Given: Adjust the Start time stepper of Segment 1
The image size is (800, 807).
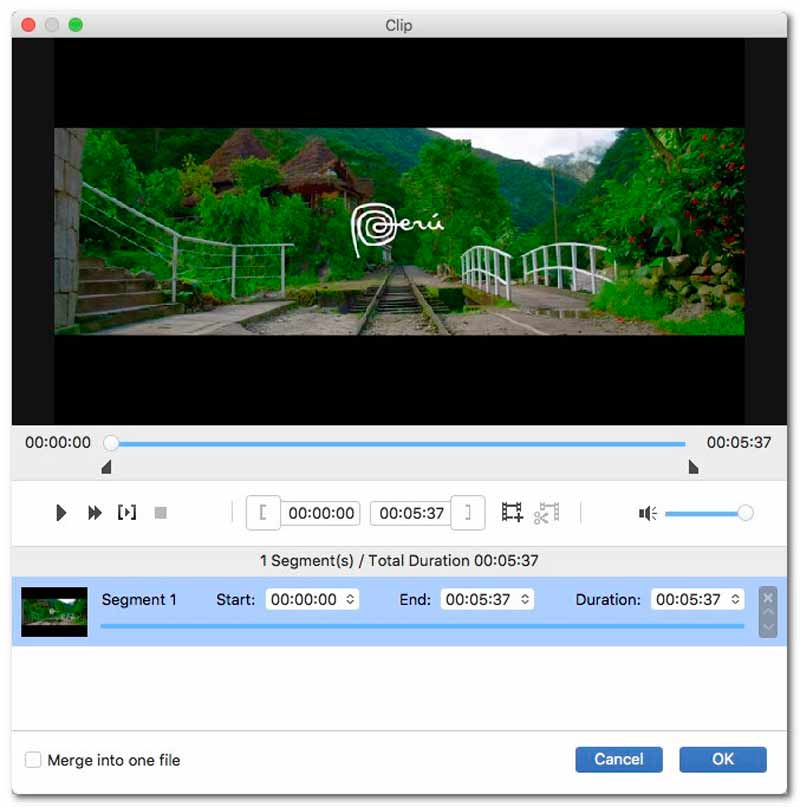Looking at the screenshot, I should point(350,600).
